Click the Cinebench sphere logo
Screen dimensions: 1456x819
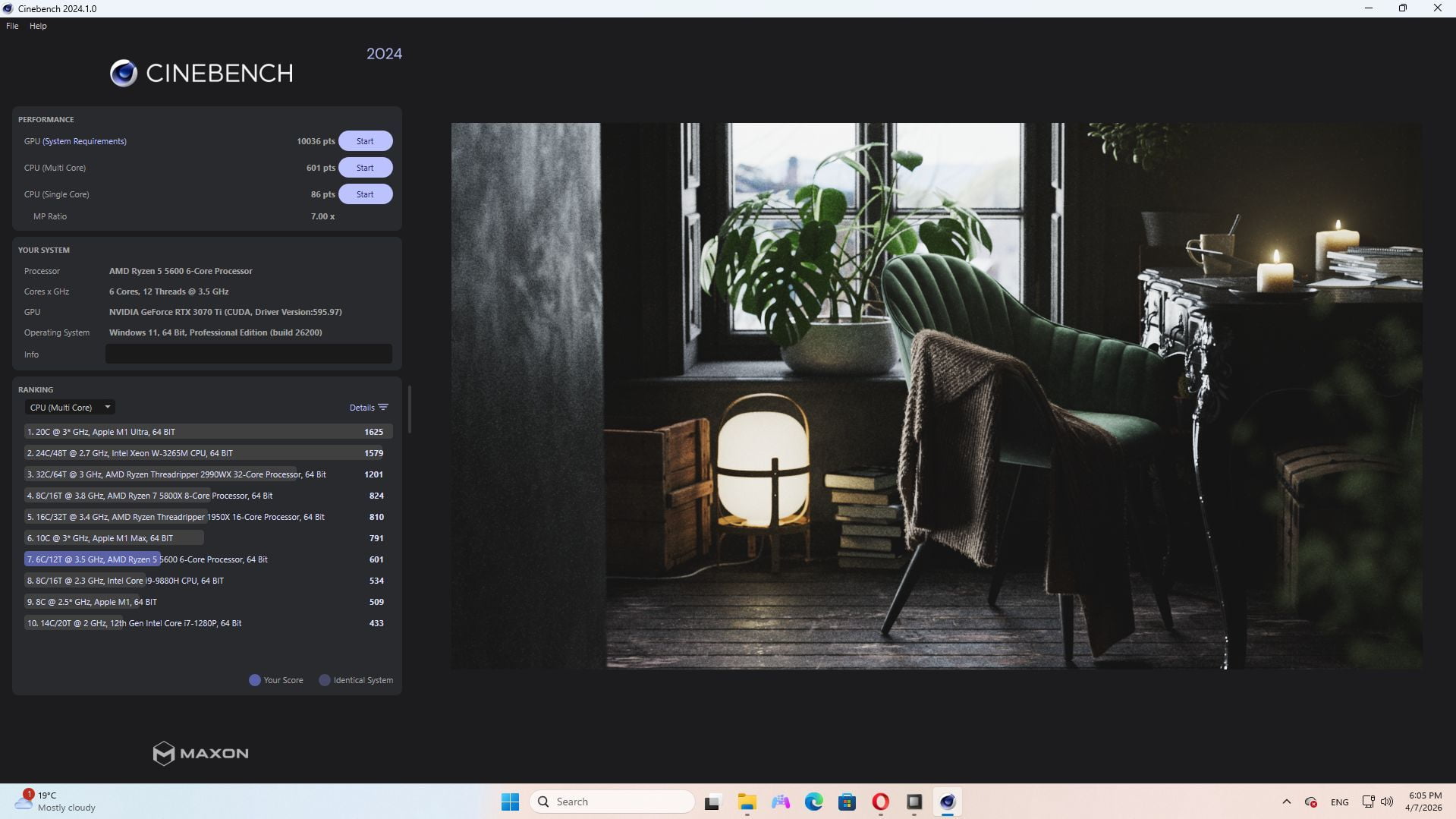click(124, 73)
